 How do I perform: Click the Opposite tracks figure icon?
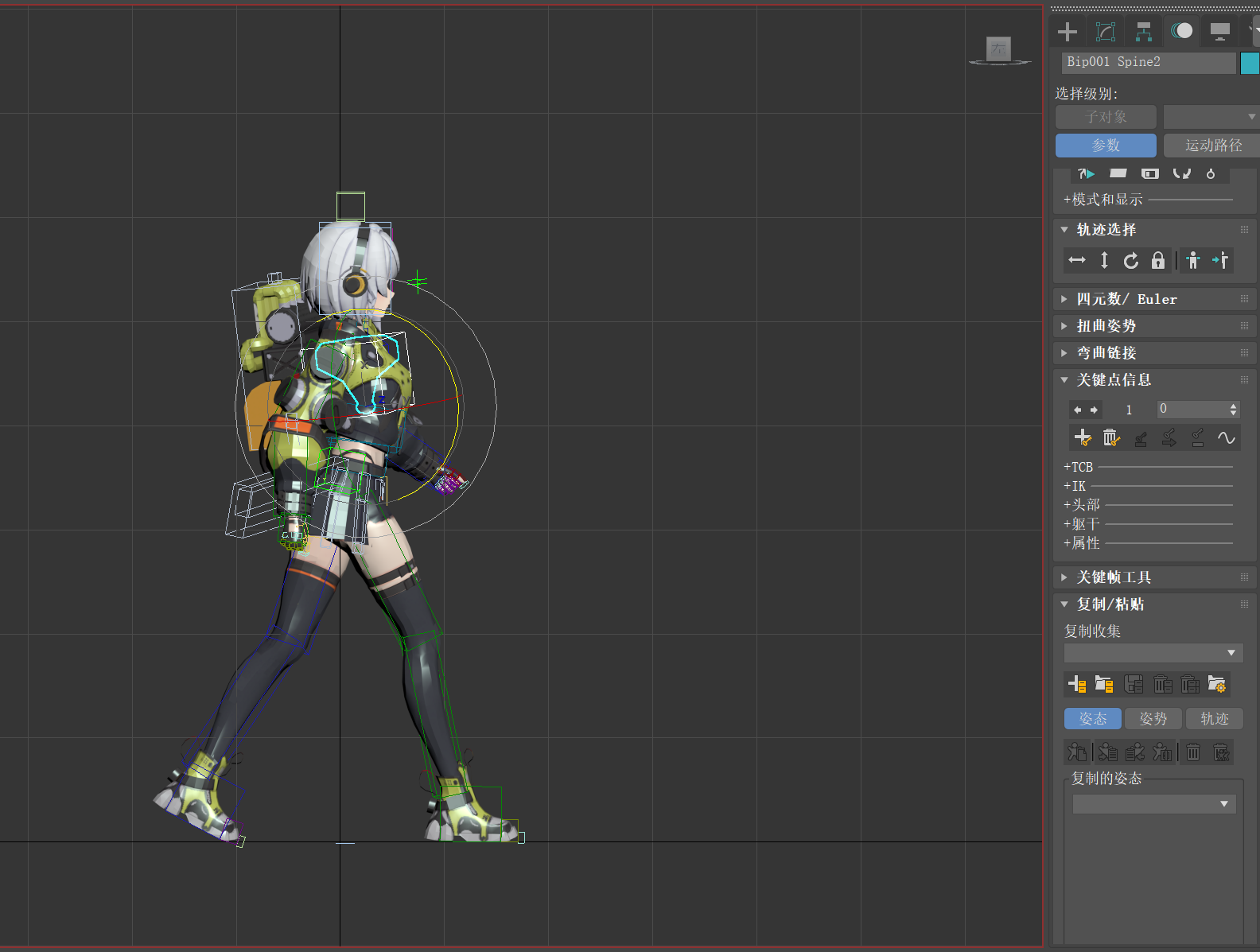(1220, 260)
